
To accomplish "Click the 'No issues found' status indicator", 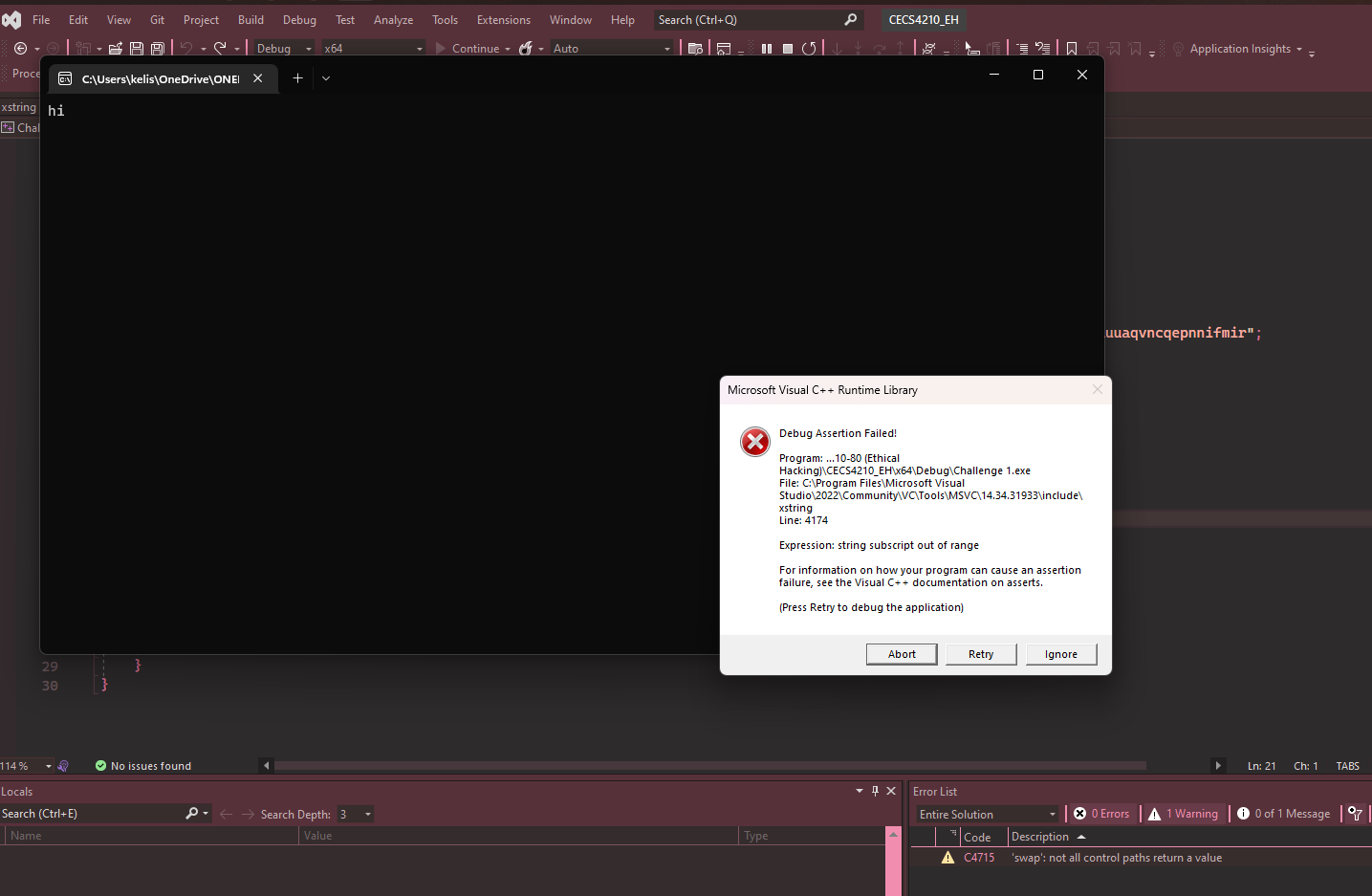I will click(x=143, y=766).
